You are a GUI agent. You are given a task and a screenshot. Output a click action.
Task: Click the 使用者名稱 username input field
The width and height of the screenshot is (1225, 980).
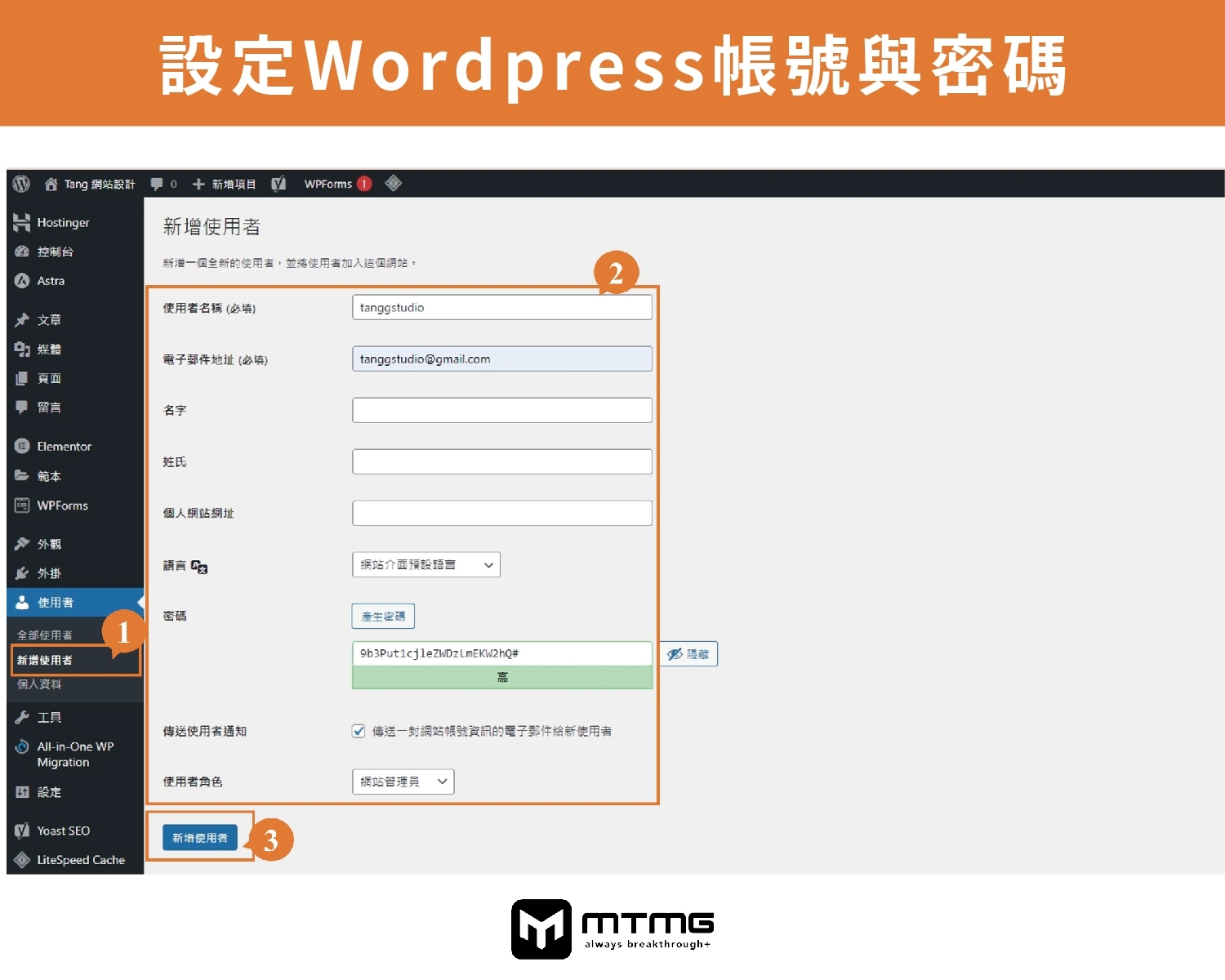501,307
